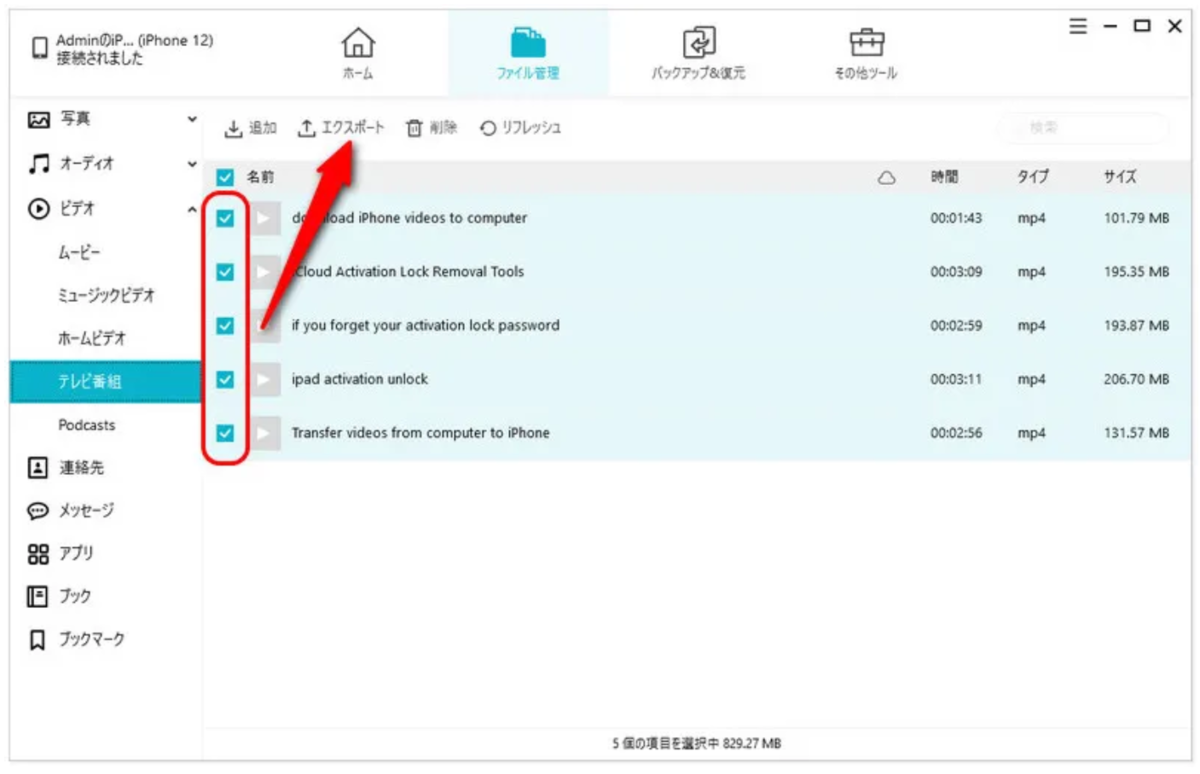Image resolution: width=1200 pixels, height=774 pixels.
Task: Uncheck Transfer videos from computer to iPhone
Action: click(x=225, y=433)
